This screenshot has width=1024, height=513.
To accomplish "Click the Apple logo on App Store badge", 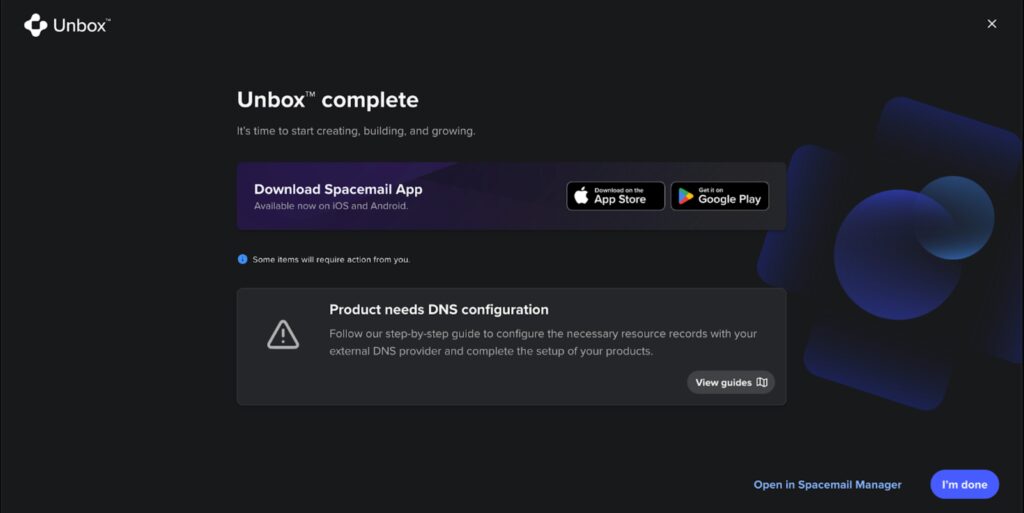I will 581,196.
